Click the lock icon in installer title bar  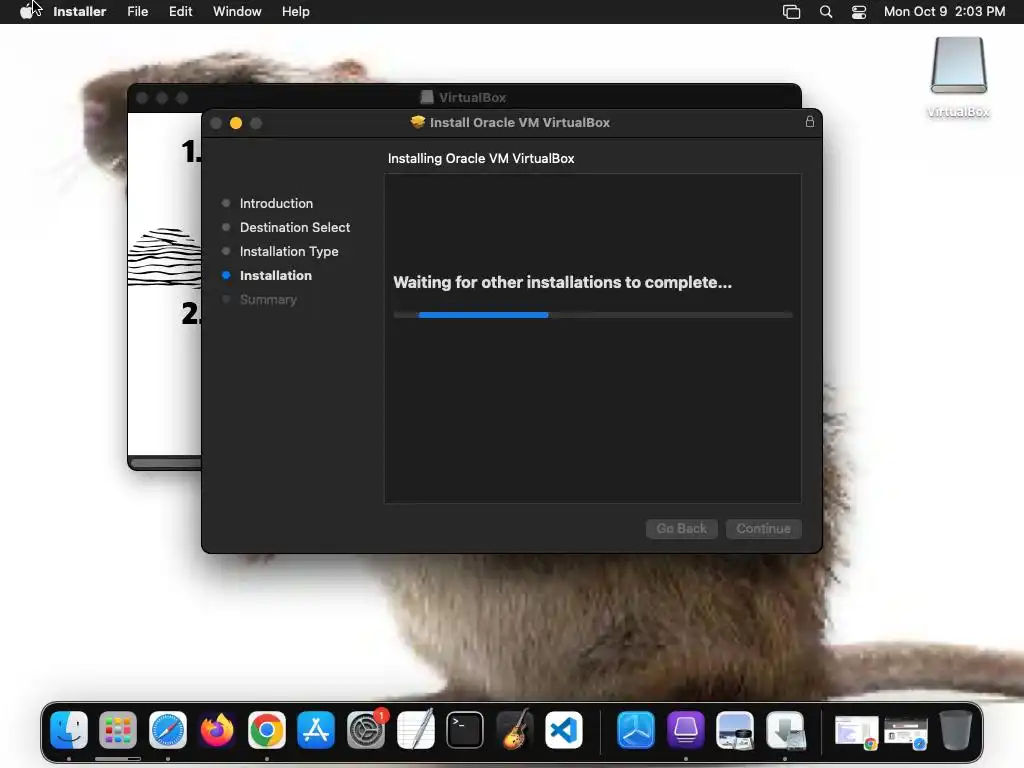(x=809, y=121)
